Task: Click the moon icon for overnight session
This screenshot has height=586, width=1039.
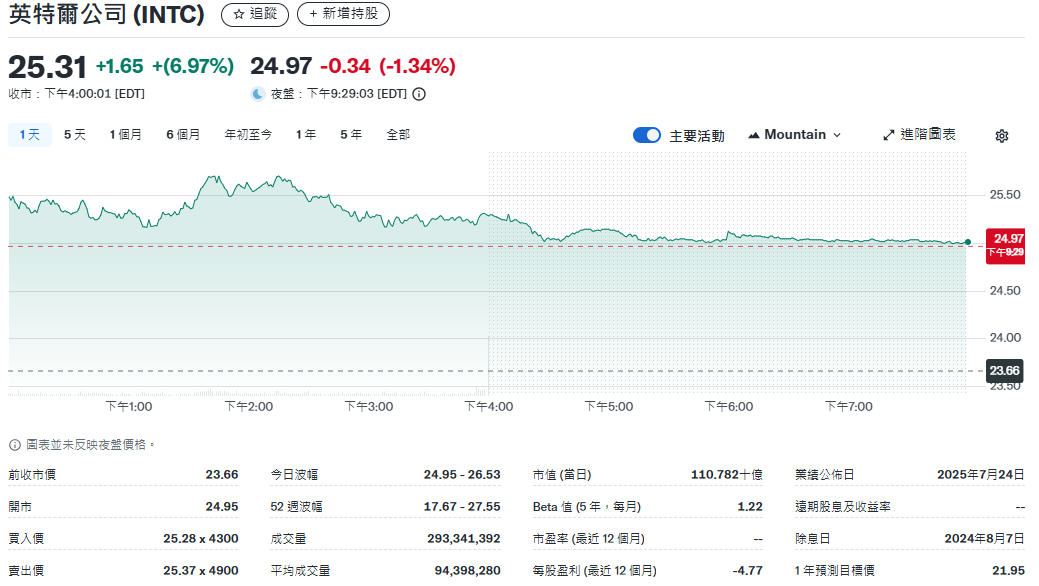Action: pos(258,94)
